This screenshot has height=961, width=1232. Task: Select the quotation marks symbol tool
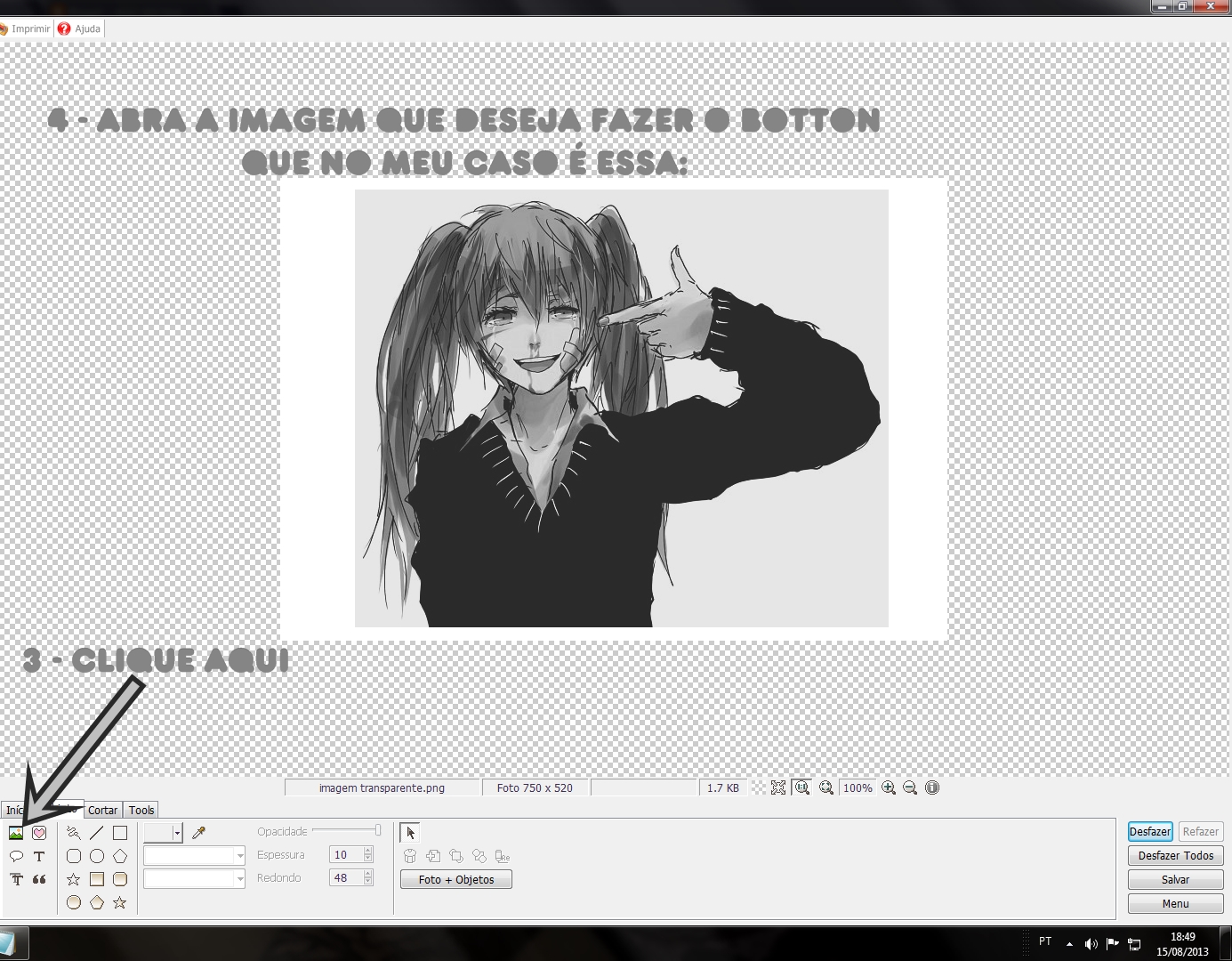click(39, 879)
